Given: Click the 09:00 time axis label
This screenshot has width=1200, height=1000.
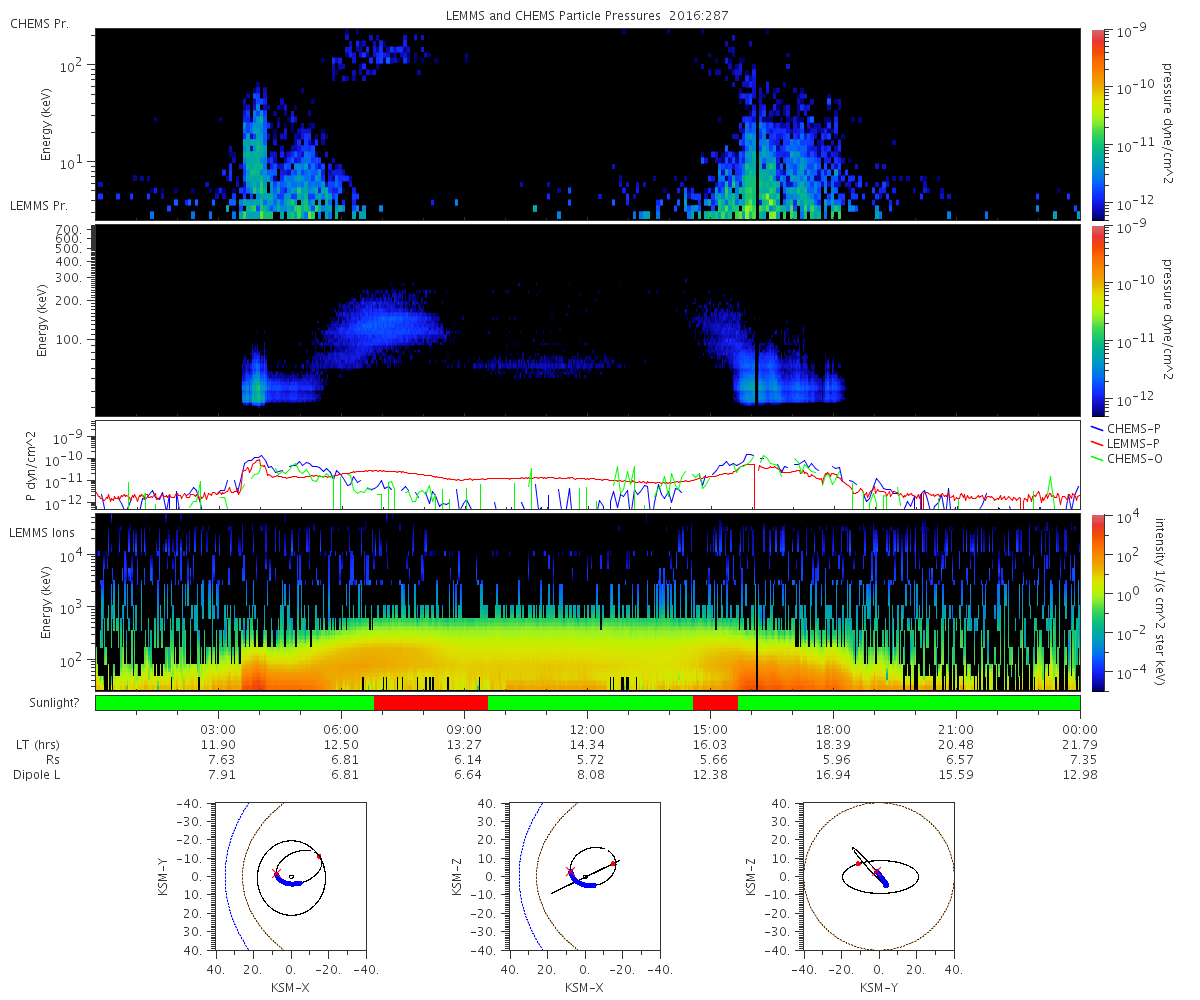Looking at the screenshot, I should 464,729.
